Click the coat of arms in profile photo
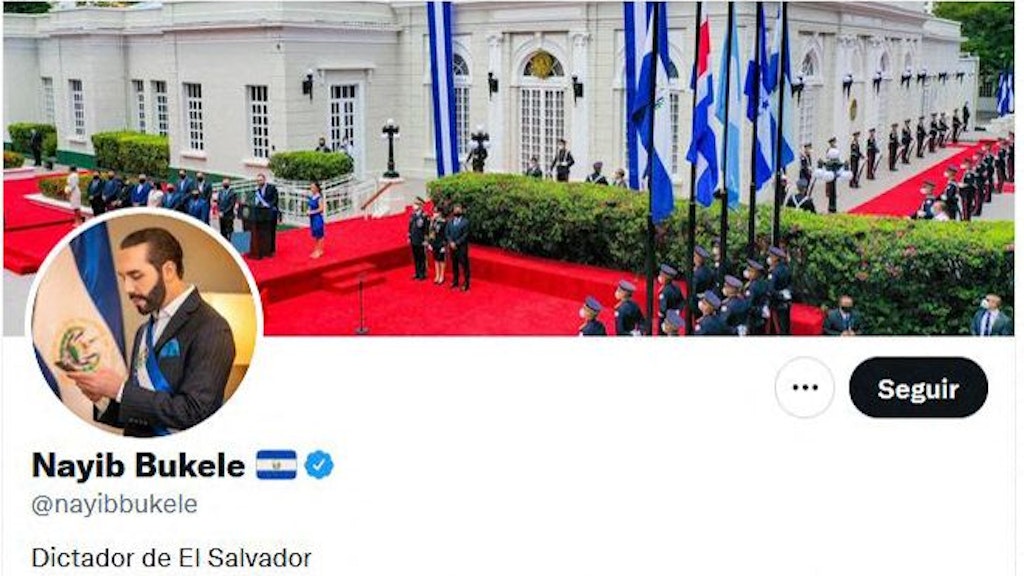 (80, 346)
